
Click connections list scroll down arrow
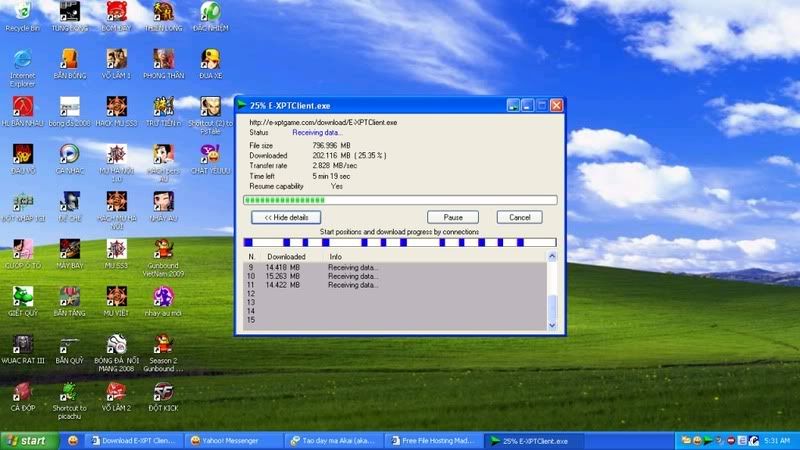552,326
